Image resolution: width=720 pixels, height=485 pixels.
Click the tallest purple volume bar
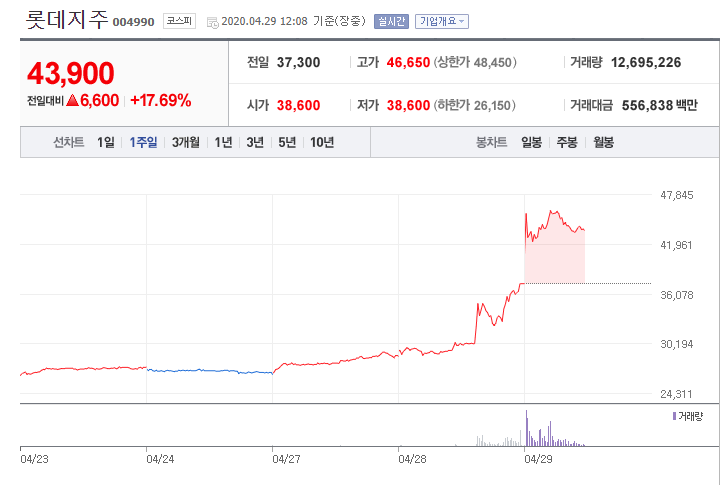click(x=527, y=428)
